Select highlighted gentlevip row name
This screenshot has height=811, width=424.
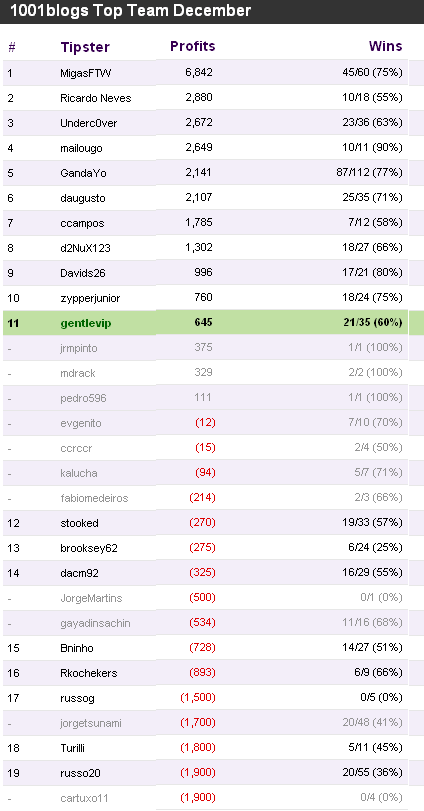pyautogui.click(x=86, y=323)
